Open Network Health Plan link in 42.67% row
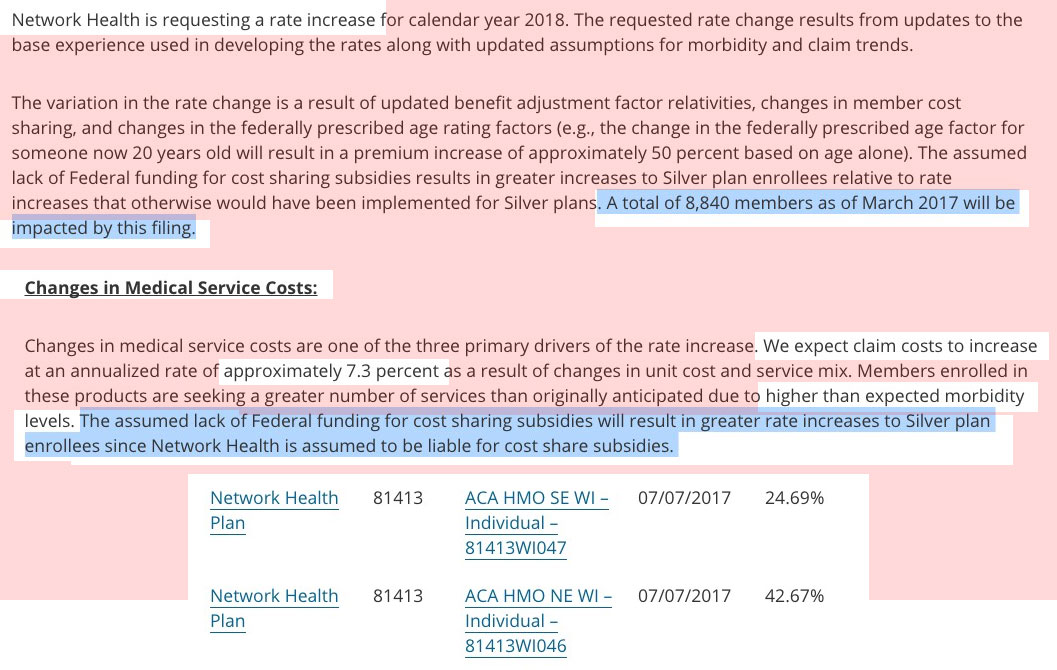1057x670 pixels. click(x=274, y=608)
